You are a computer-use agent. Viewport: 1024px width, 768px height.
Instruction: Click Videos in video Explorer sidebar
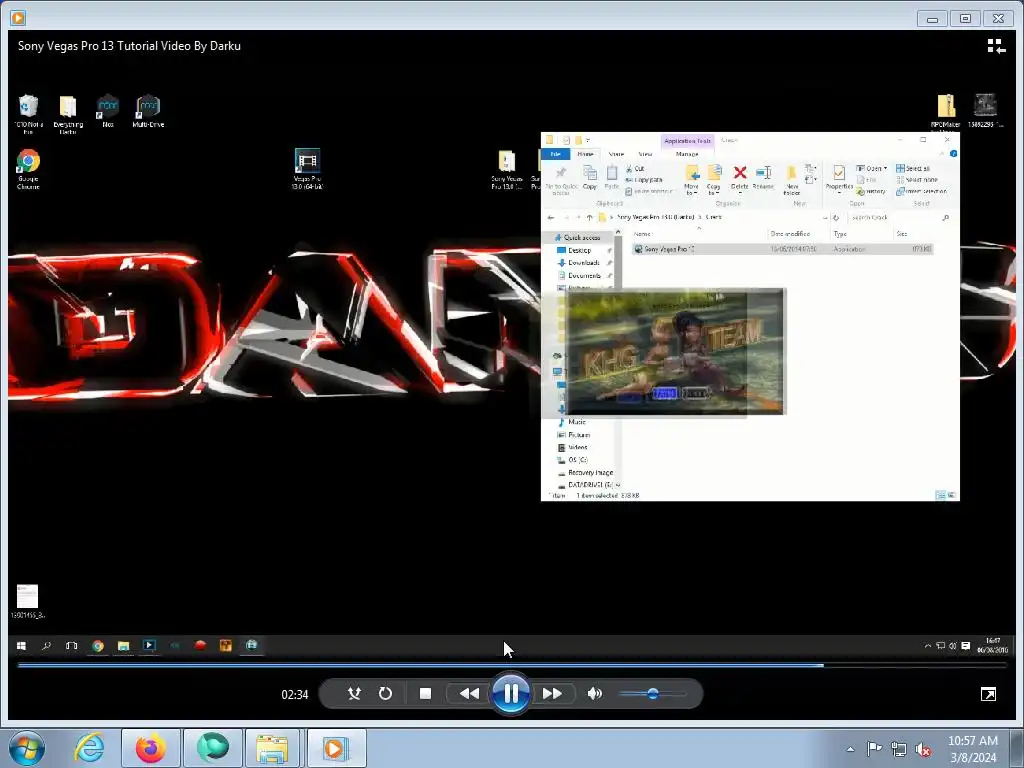pyautogui.click(x=577, y=447)
